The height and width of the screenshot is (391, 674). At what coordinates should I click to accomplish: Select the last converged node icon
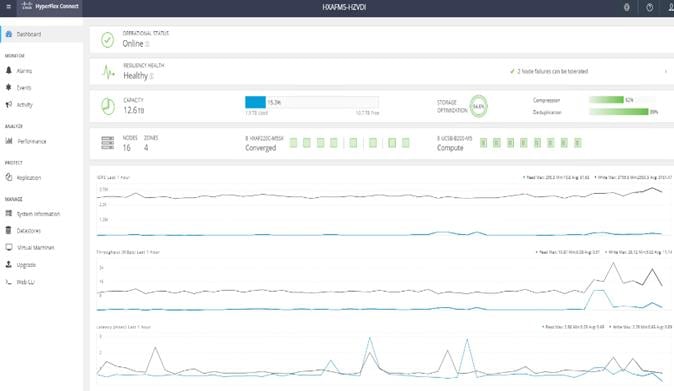(405, 143)
